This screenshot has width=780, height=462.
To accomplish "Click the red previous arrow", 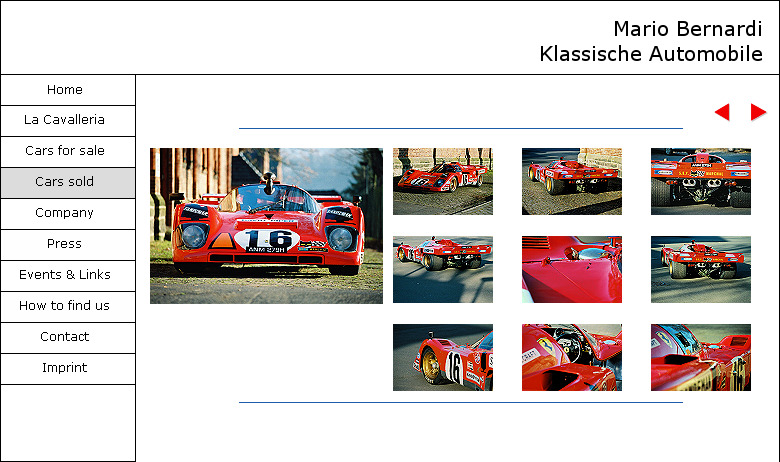I will pos(722,112).
